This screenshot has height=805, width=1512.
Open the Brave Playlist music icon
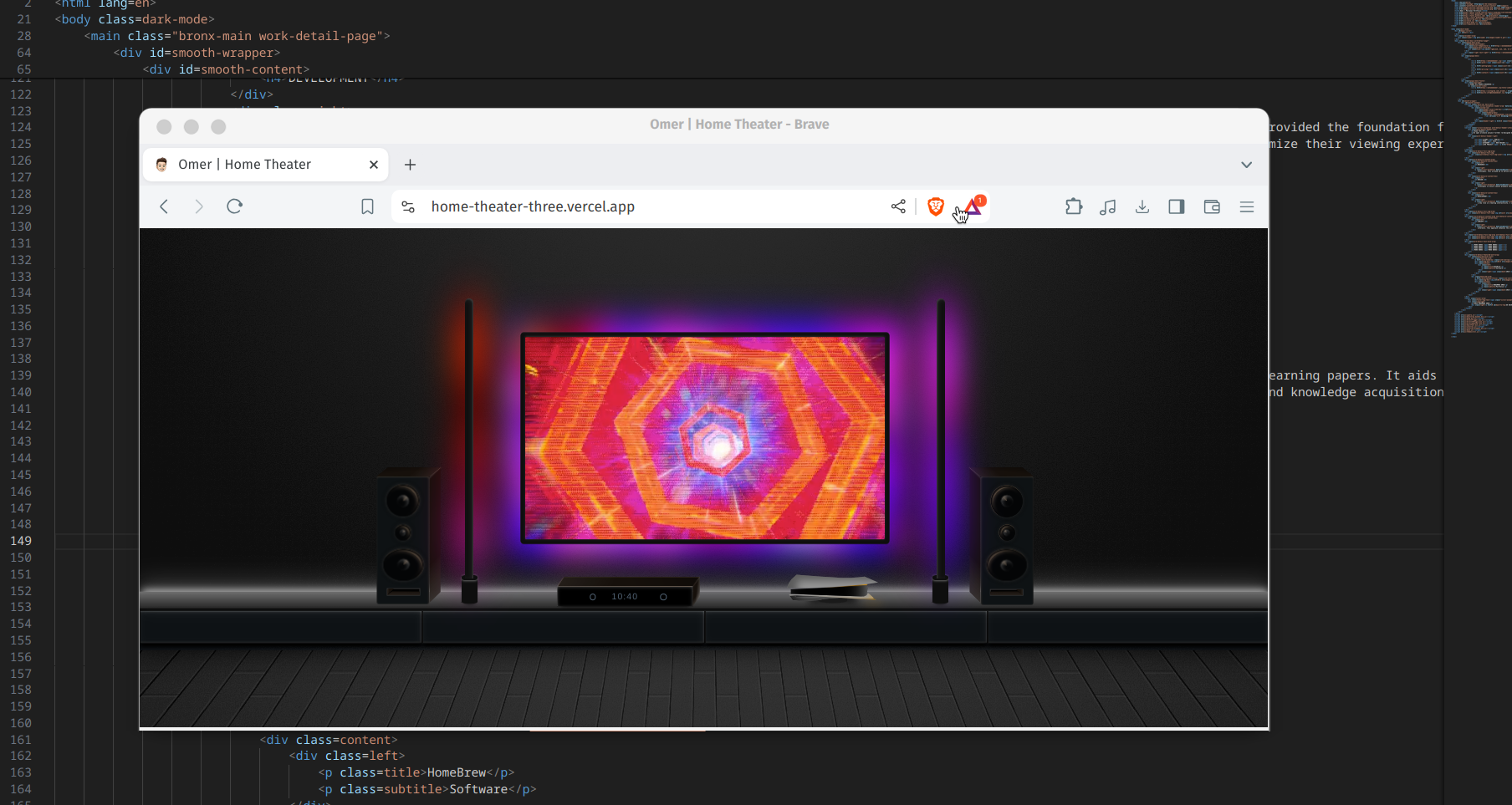[x=1108, y=206]
